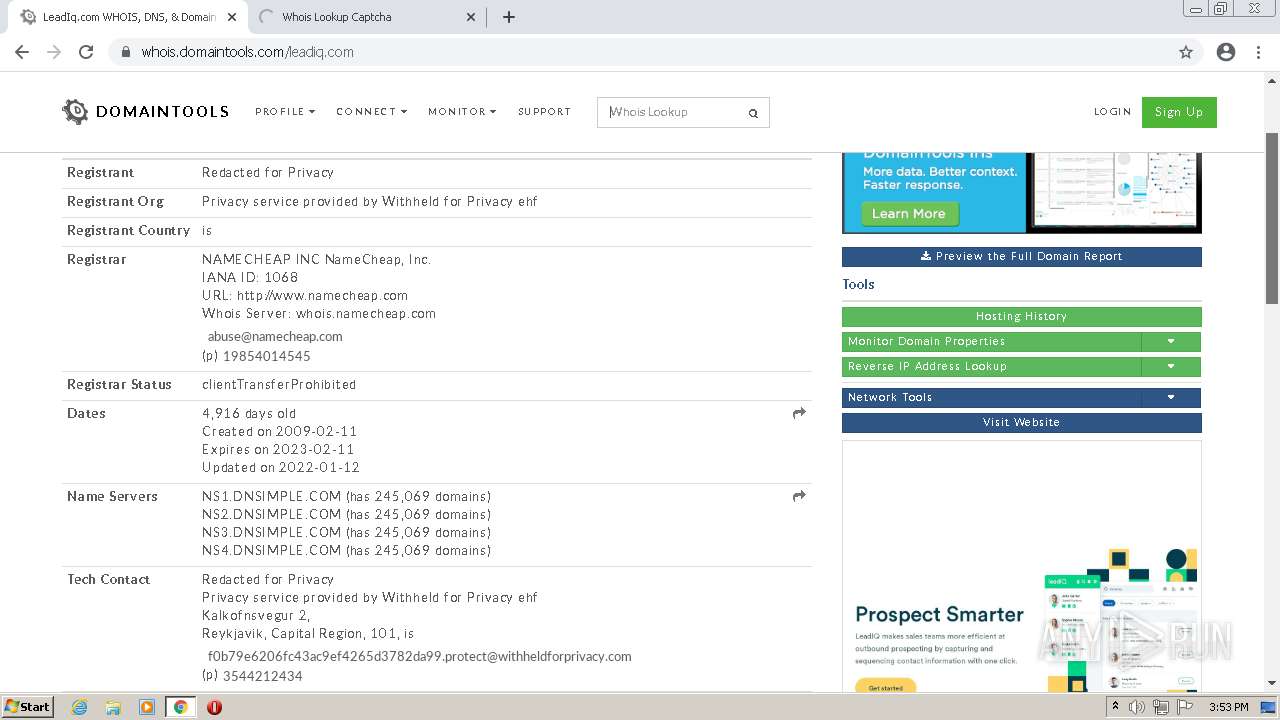Click the withheldforprivacy.com protect email
This screenshot has width=1280, height=720.
(419, 657)
